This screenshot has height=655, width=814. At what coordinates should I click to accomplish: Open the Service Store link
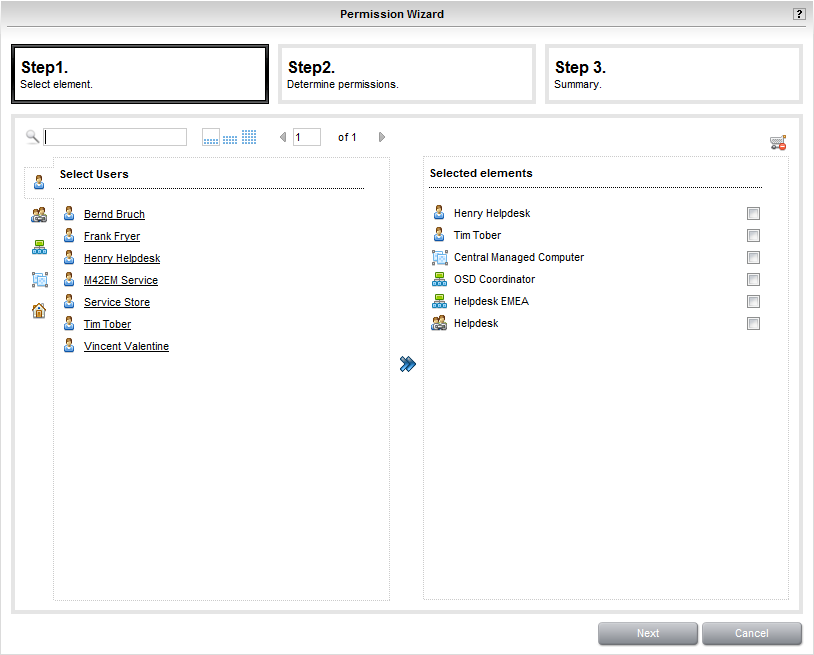click(x=117, y=302)
